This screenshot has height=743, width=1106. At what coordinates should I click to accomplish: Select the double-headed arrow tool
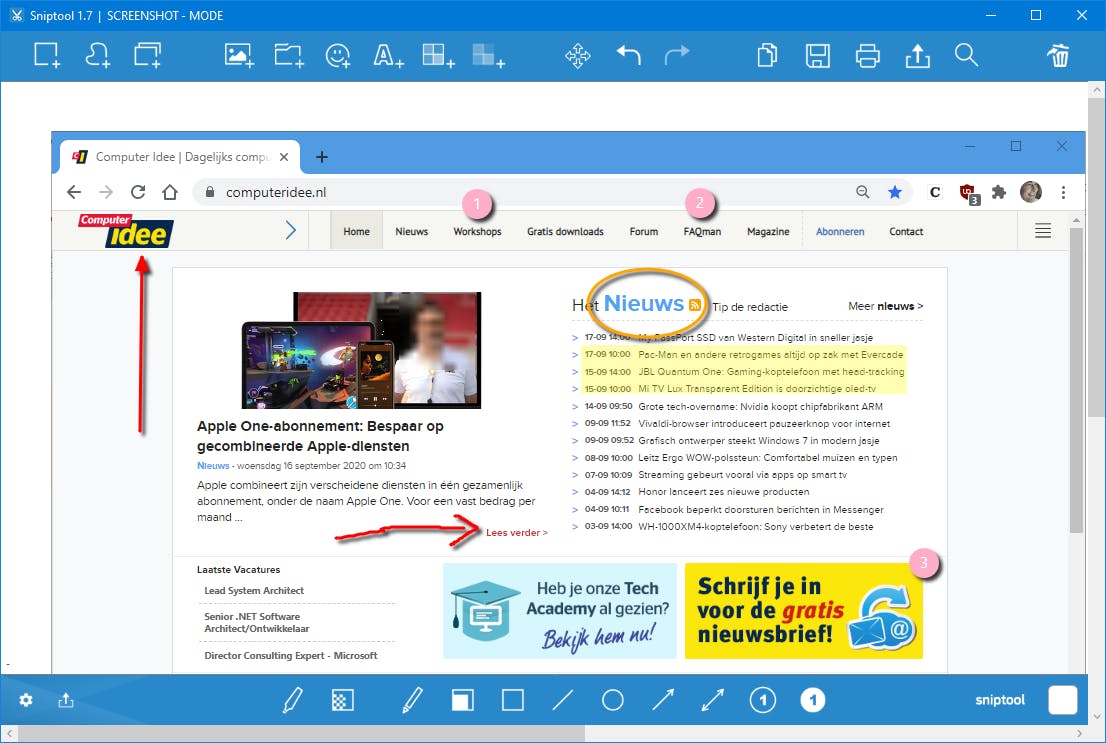coord(712,700)
